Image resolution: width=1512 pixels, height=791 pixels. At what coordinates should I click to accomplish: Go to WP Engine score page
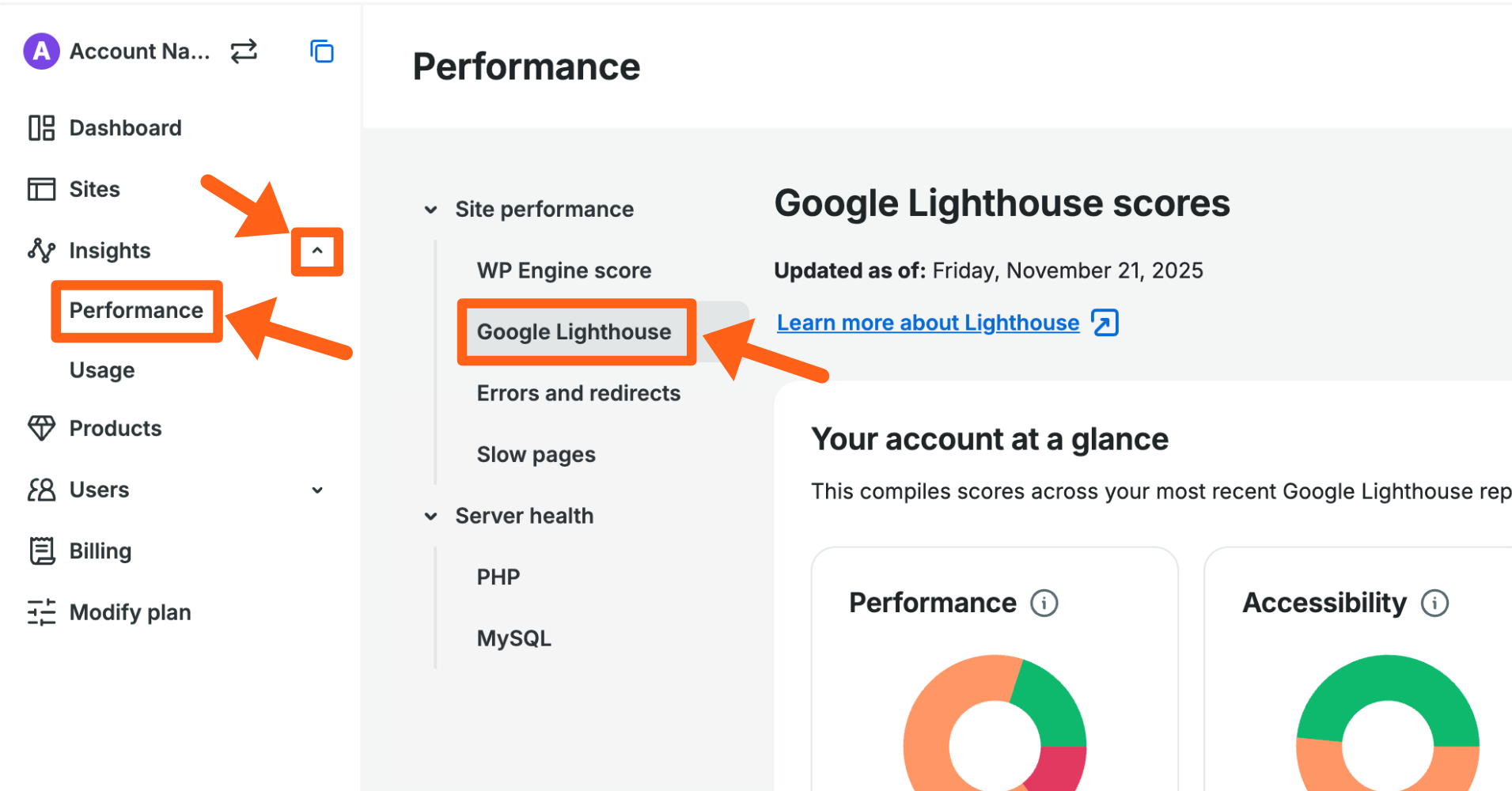(564, 271)
